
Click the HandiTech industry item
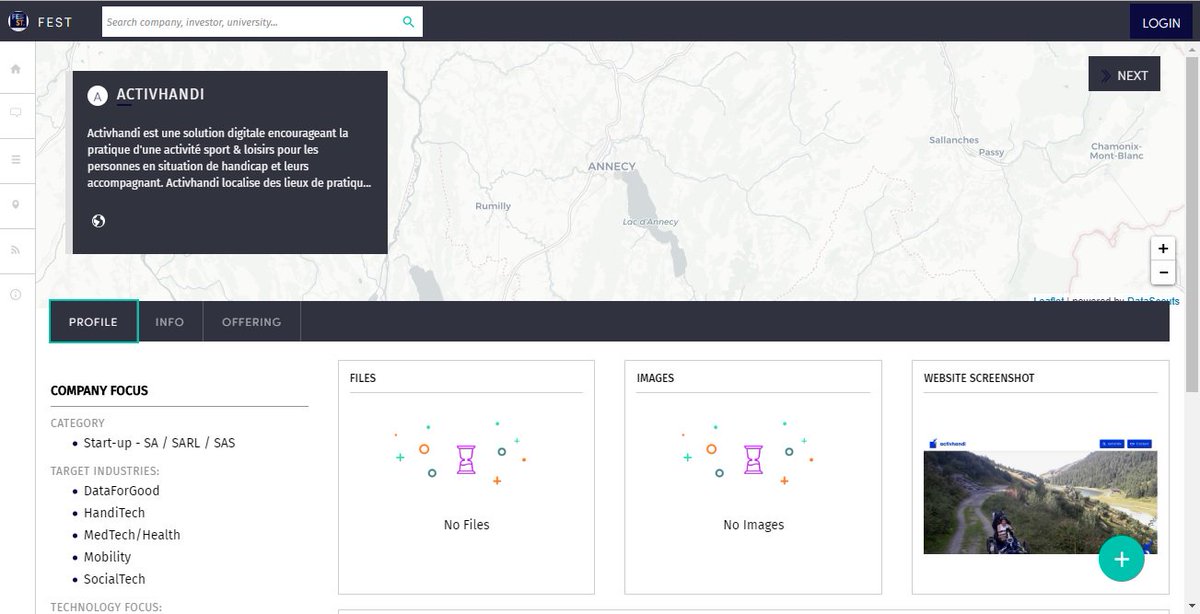(114, 513)
